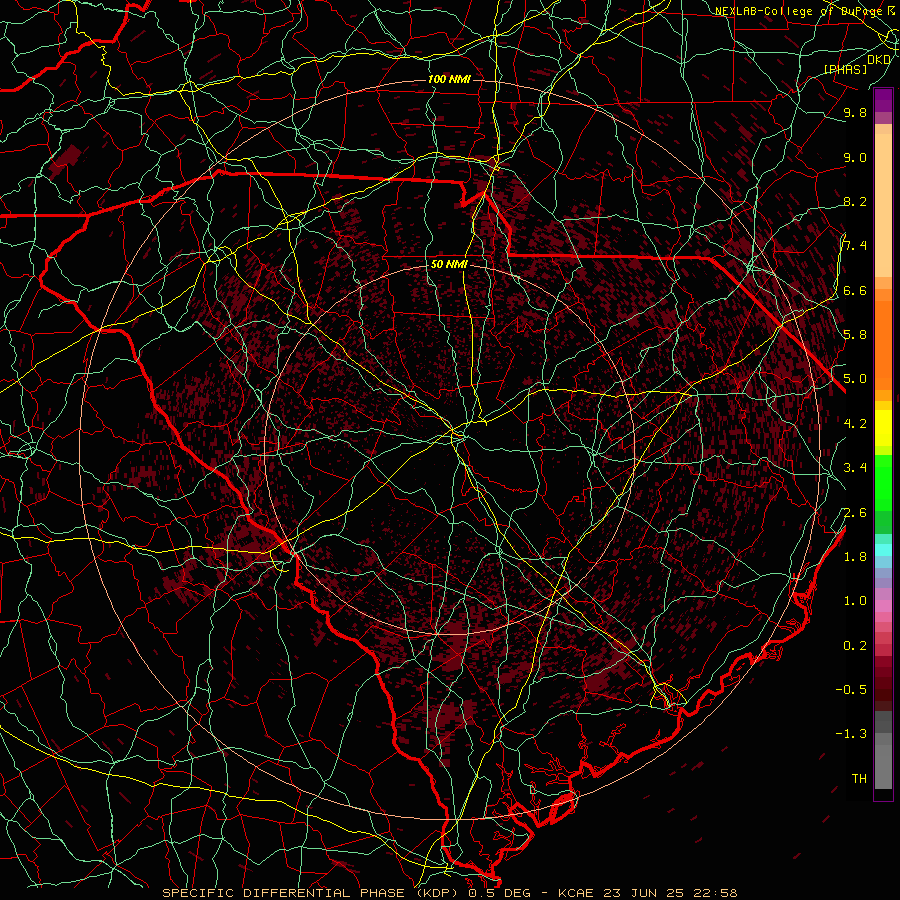Click the 6.6 scale value

(x=855, y=290)
